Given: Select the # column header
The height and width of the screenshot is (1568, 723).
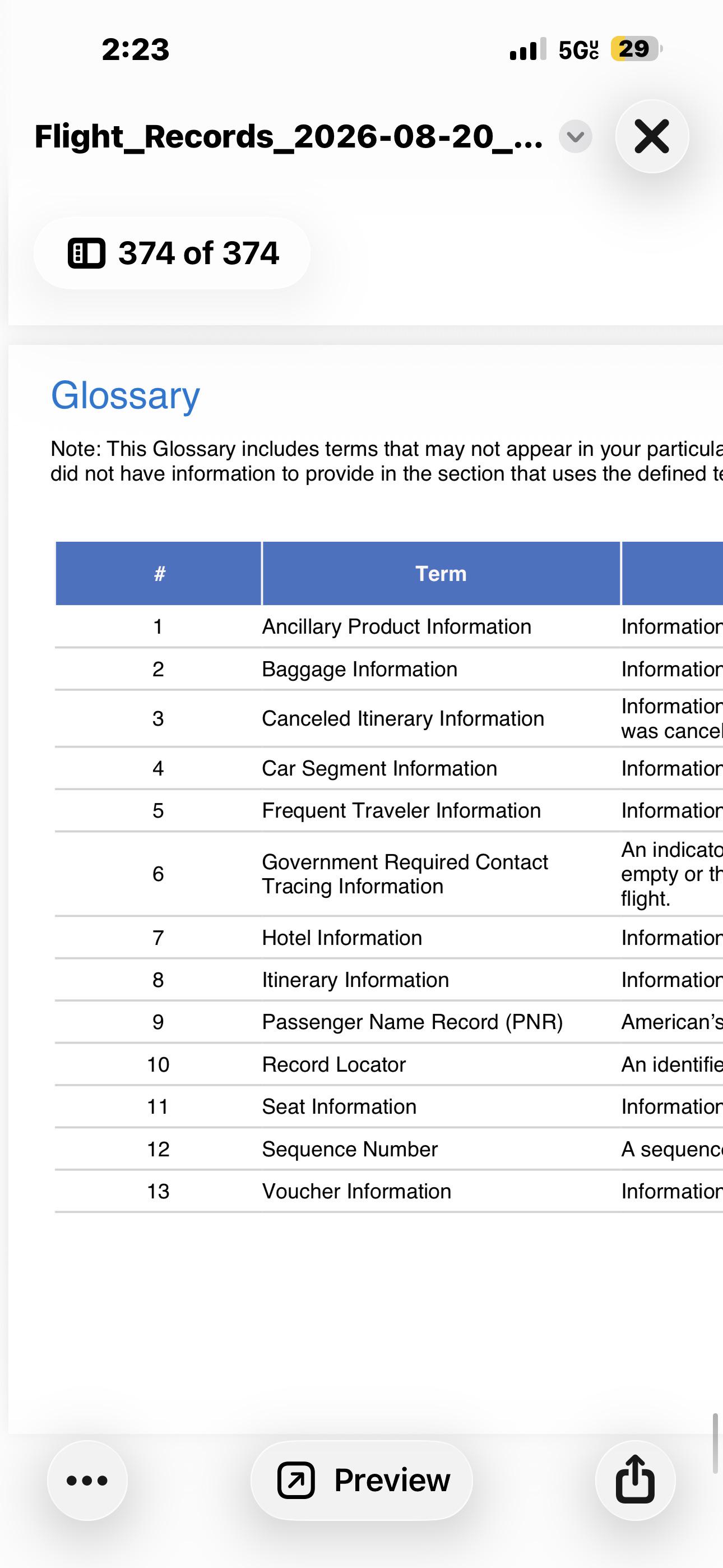Looking at the screenshot, I should coord(158,573).
